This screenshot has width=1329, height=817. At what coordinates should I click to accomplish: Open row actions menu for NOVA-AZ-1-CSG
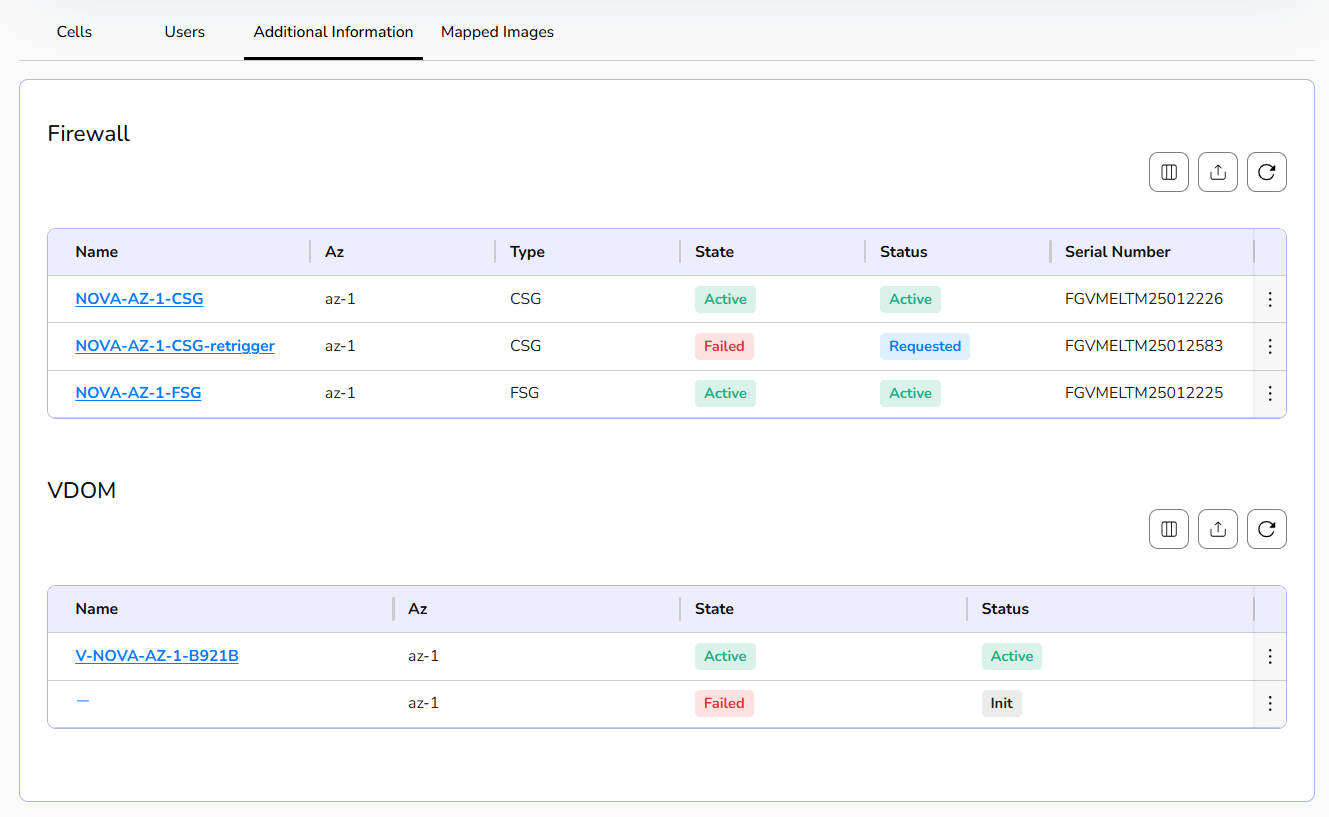click(1269, 299)
